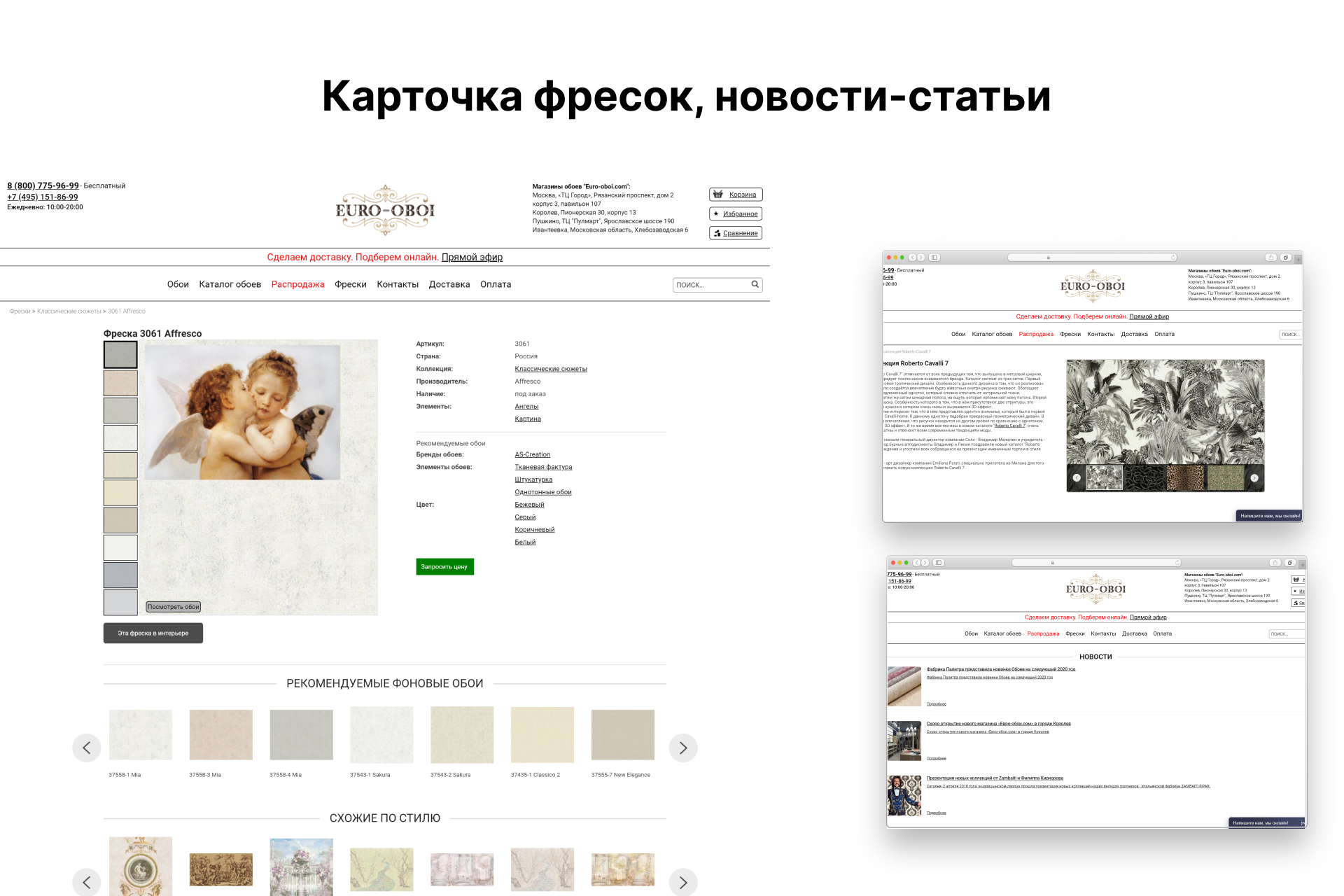Show previous gallery image in Roberto Cavalli window
Viewport: 1344px width, 896px height.
(x=1077, y=478)
